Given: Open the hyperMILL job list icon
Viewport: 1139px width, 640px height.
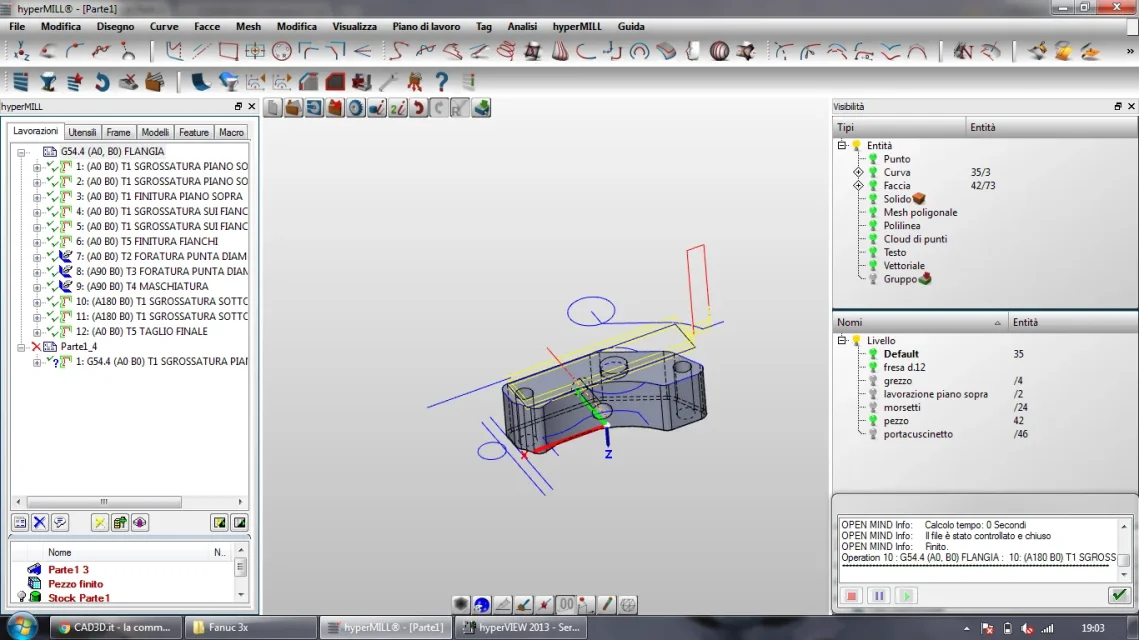Looking at the screenshot, I should pyautogui.click(x=20, y=81).
